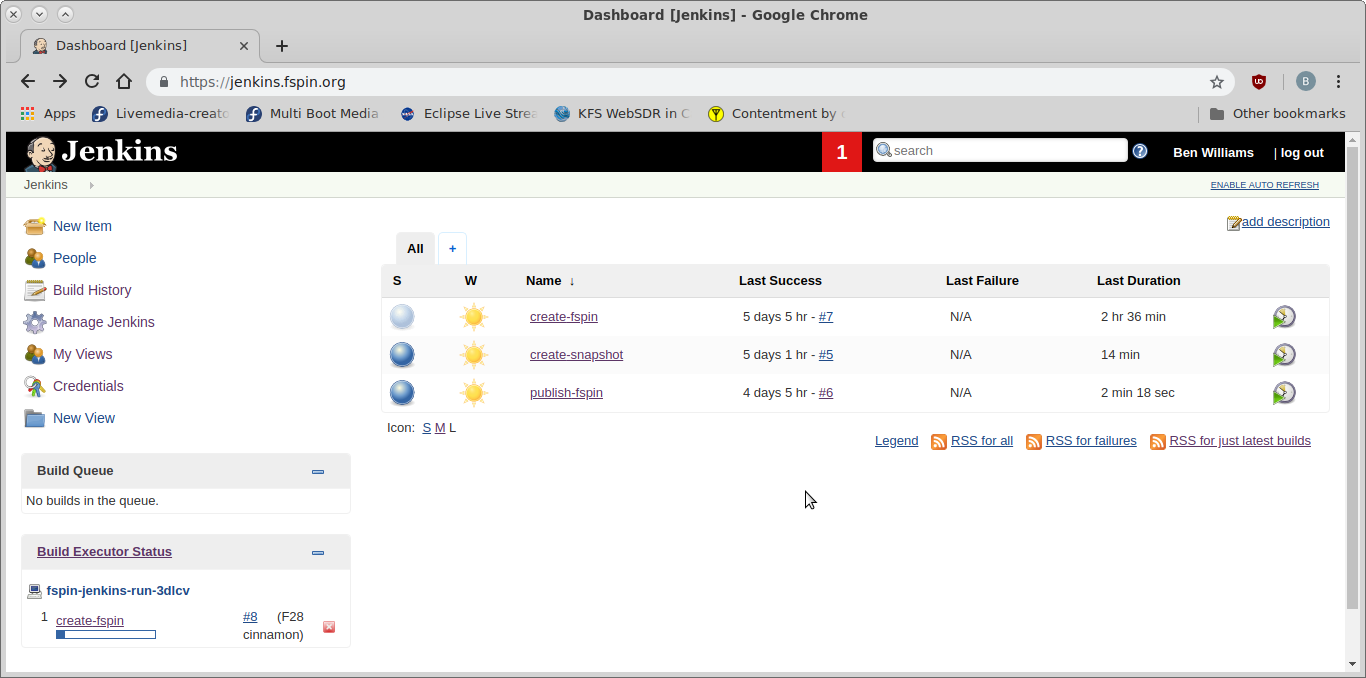Click the publish-fspin blue status ball
Screen dimensions: 1366x678
click(x=402, y=393)
